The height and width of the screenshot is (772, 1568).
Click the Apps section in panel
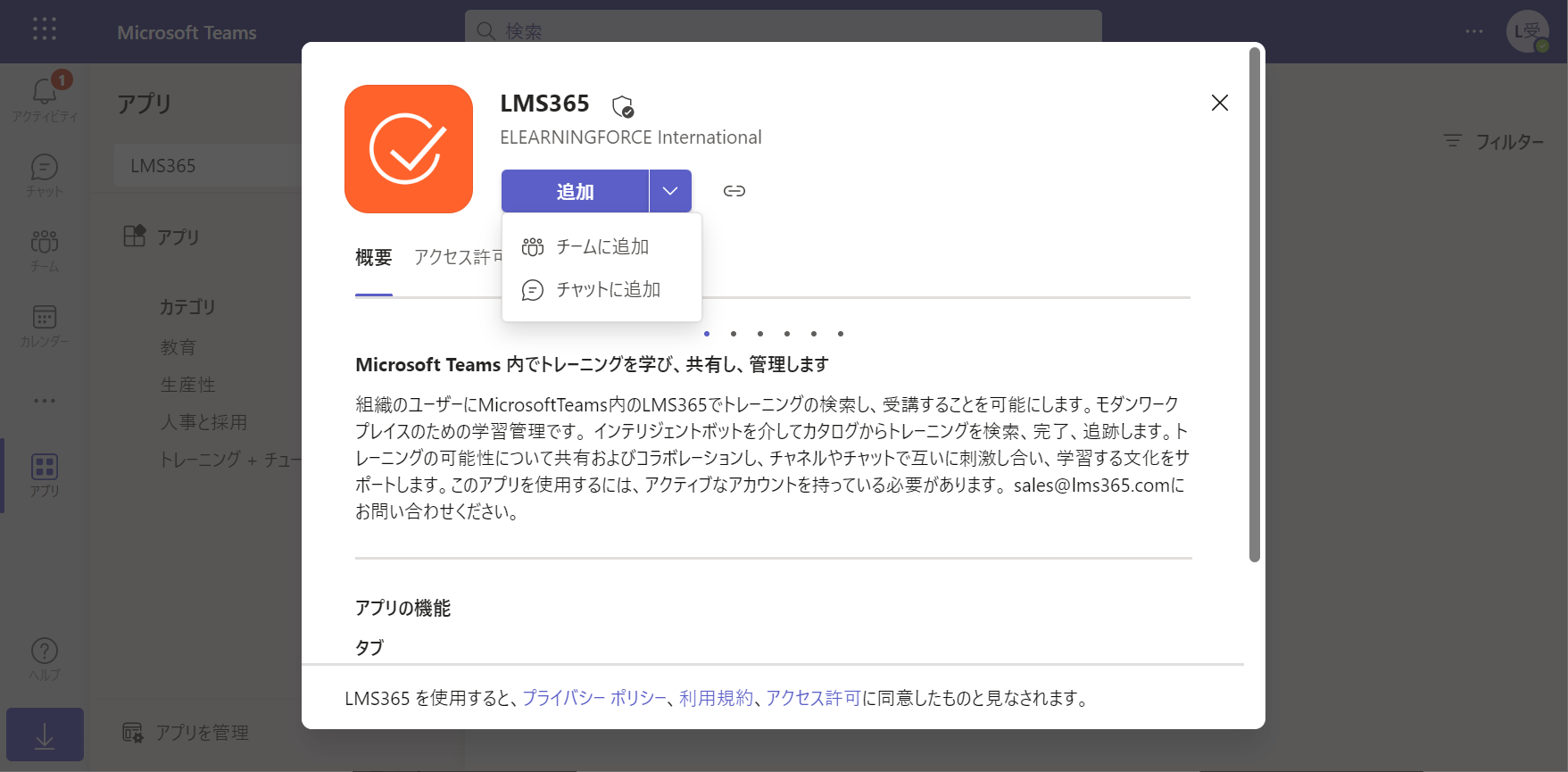tap(161, 237)
